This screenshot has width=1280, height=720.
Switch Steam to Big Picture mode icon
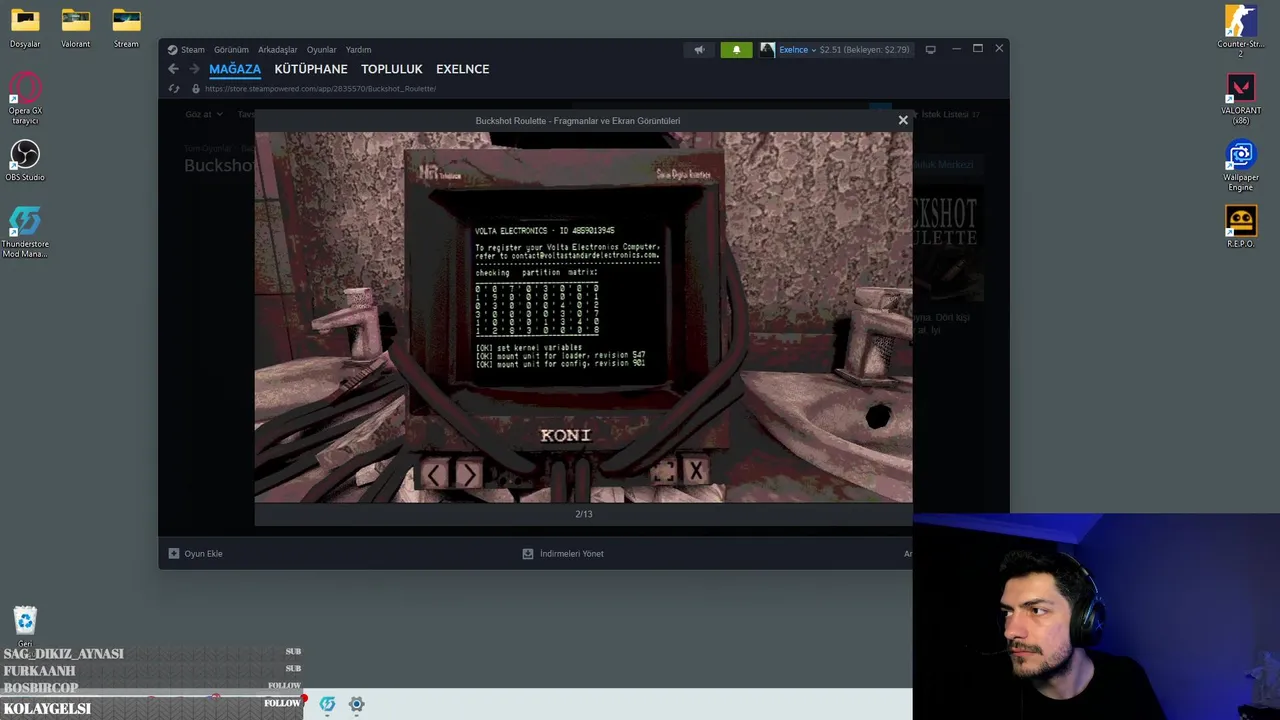930,49
